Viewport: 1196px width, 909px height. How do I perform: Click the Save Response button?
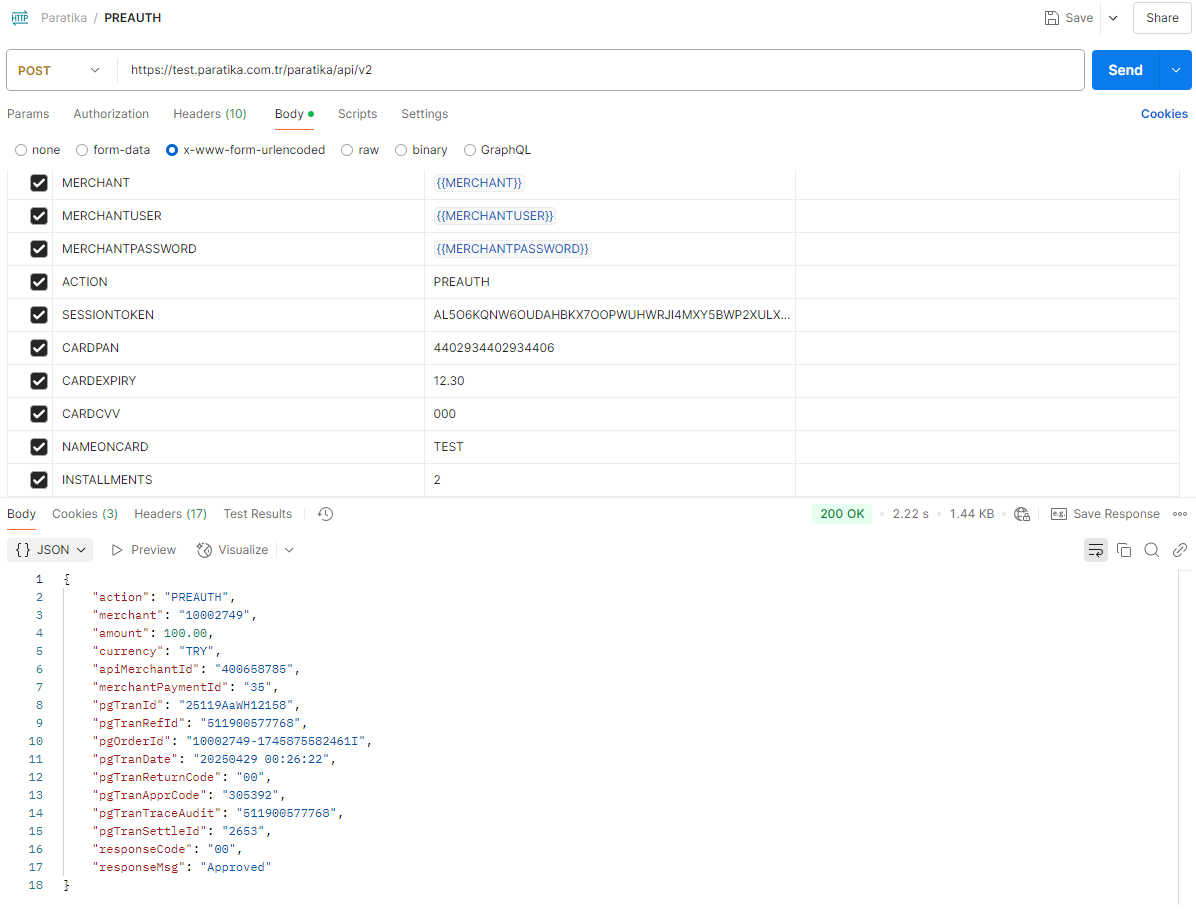point(1106,514)
